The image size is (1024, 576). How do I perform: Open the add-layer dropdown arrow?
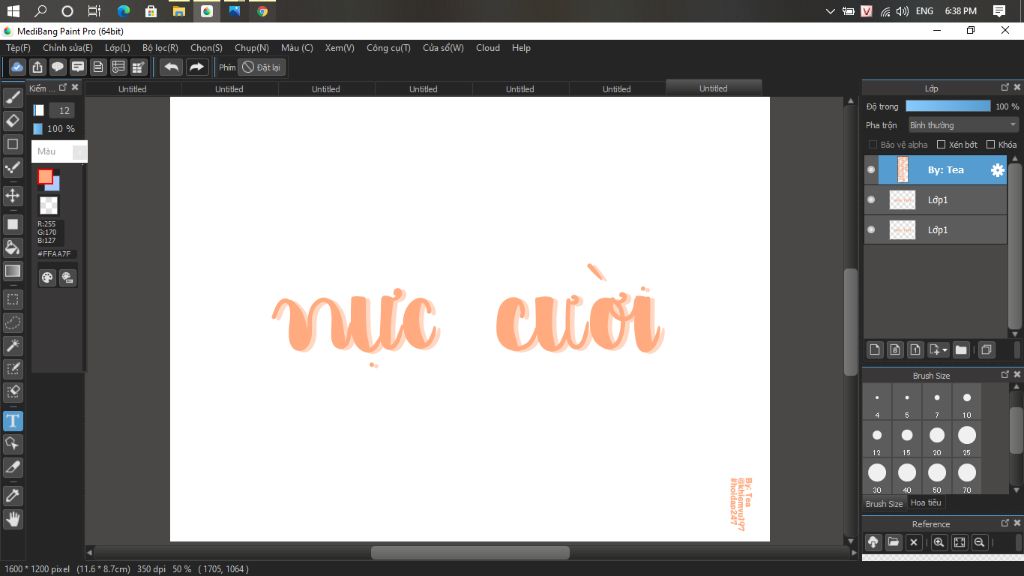(945, 351)
